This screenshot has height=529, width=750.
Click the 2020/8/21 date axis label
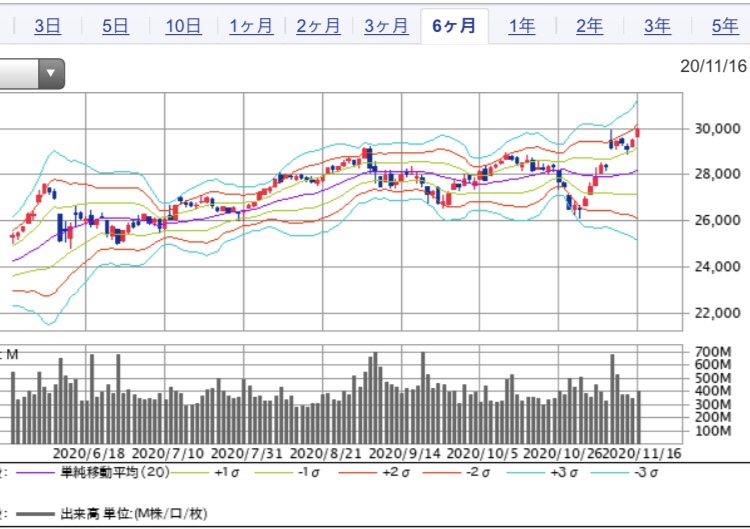[326, 453]
